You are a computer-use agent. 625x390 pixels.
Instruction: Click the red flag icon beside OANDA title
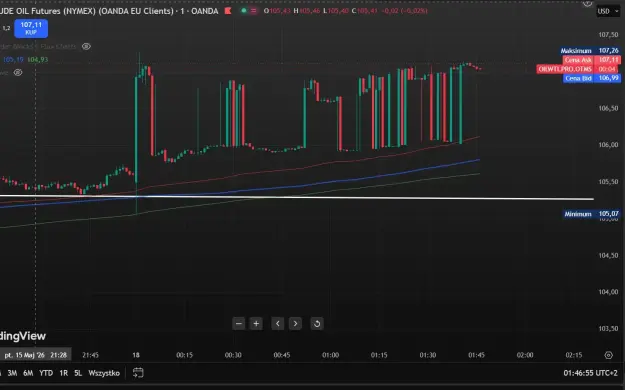228,11
